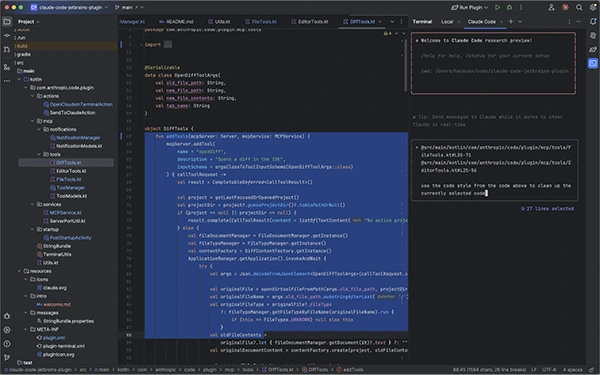Open terminal panel options vertical dots
Viewport: 600px width, 375px height.
(569, 22)
